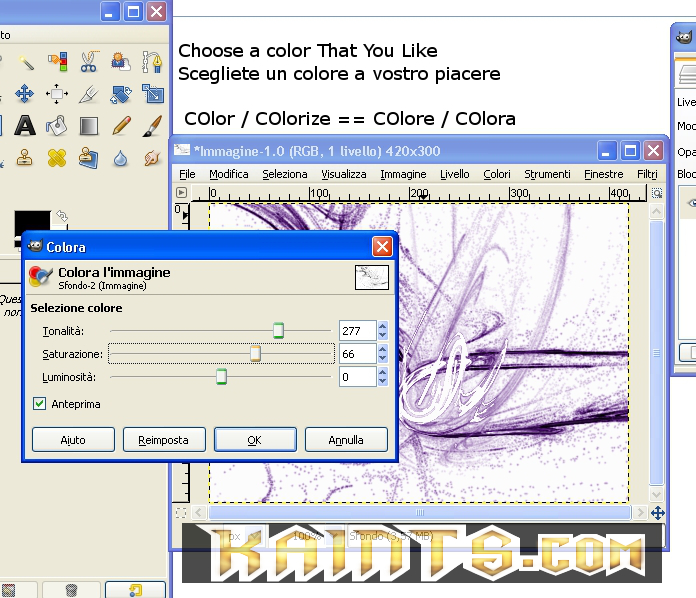Select the Clone stamp tool
Viewport: 696px width, 598px height.
click(24, 158)
